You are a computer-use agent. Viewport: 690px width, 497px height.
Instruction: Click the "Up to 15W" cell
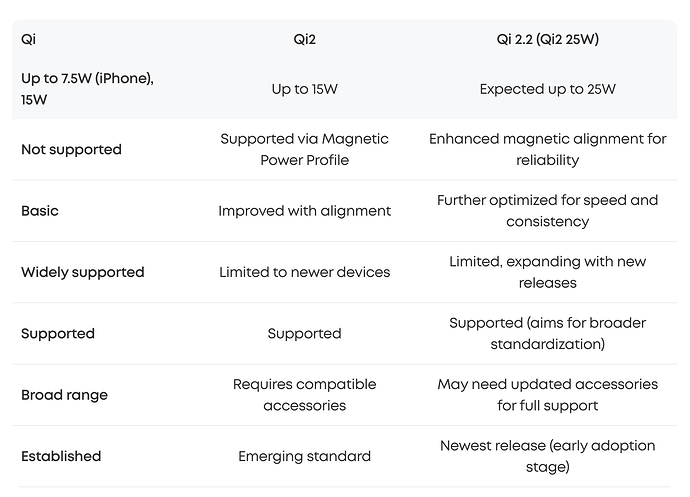[304, 89]
